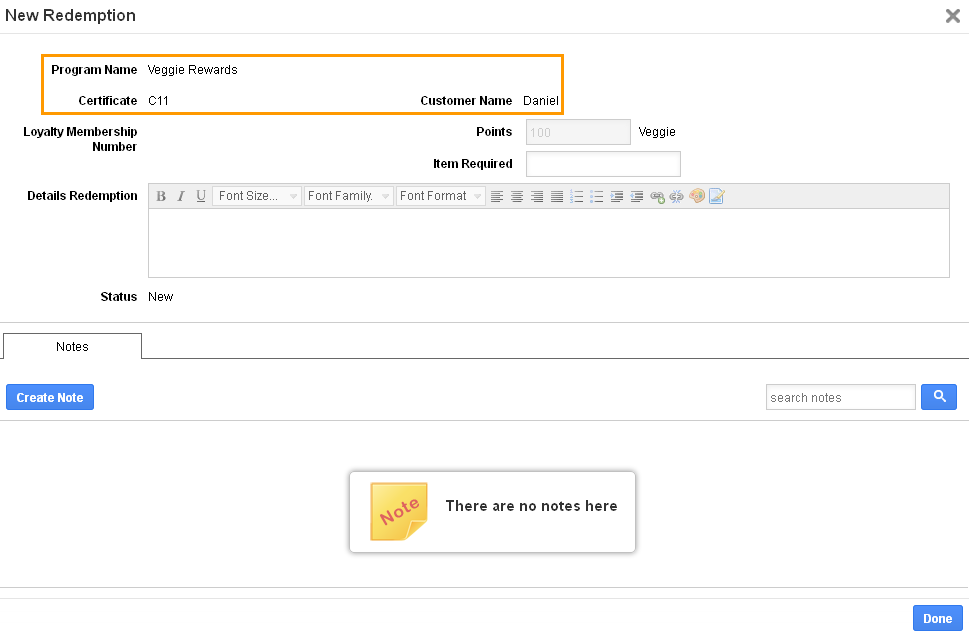Select the Notes tab

(x=72, y=347)
